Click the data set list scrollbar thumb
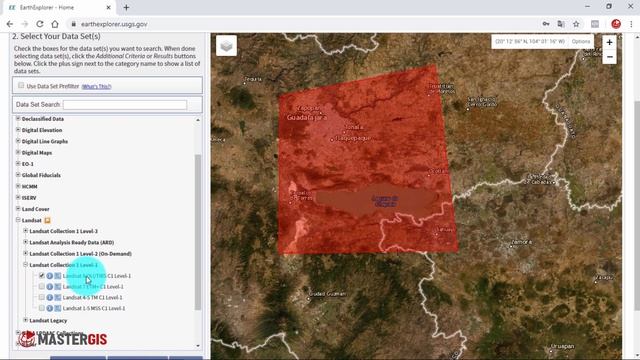640x360 pixels. pos(198,232)
